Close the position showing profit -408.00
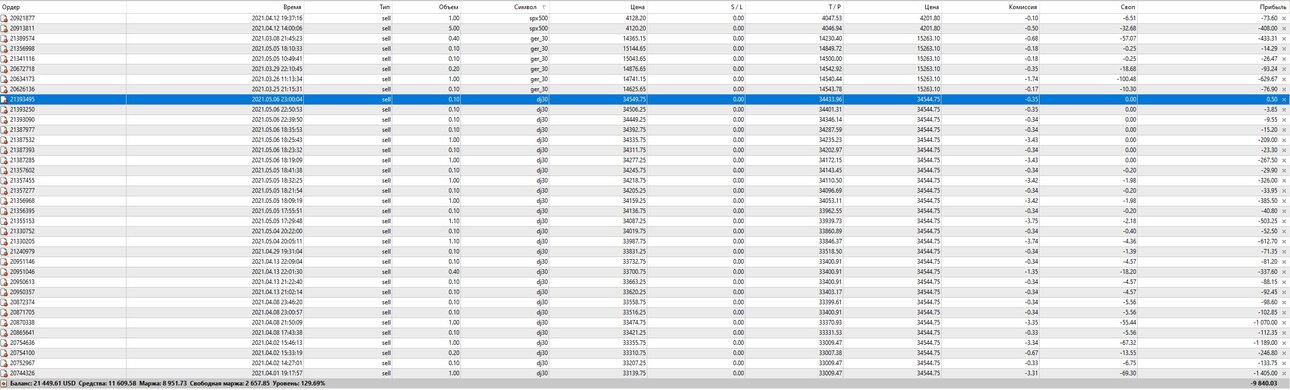 1285,28
